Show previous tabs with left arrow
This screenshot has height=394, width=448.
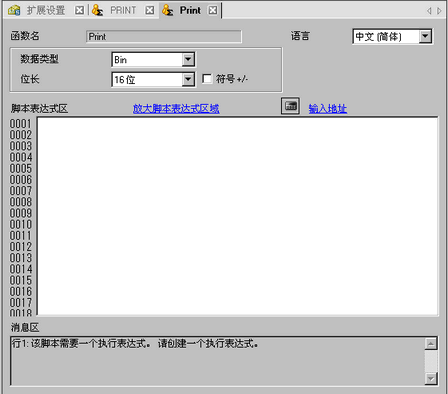click(429, 11)
